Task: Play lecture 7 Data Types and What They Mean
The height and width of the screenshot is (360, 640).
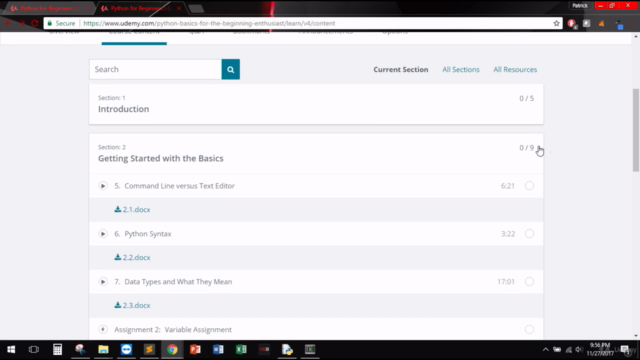Action: (x=103, y=282)
